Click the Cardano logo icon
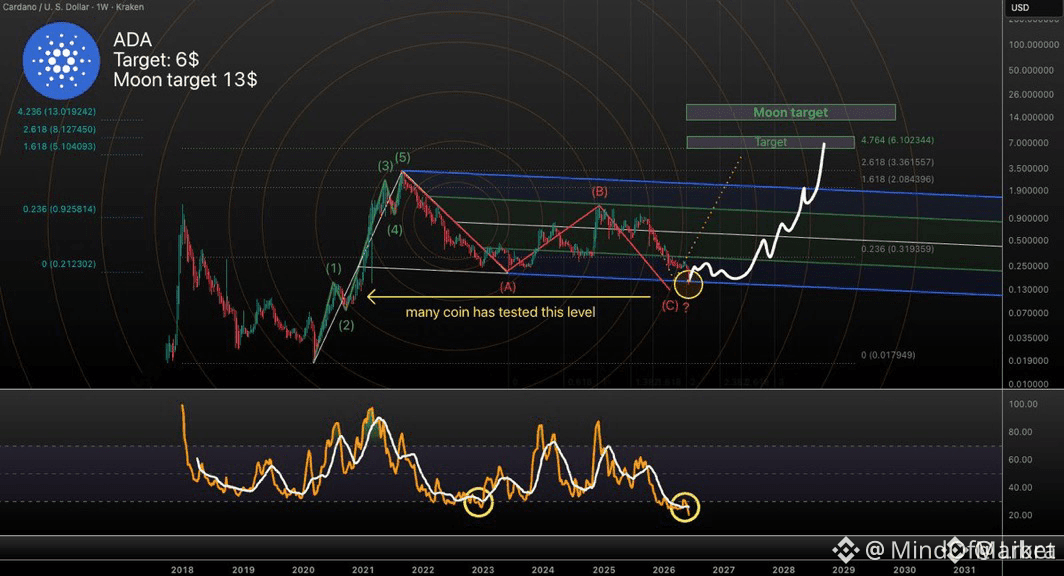Viewport: 1064px width, 576px height. [x=61, y=60]
